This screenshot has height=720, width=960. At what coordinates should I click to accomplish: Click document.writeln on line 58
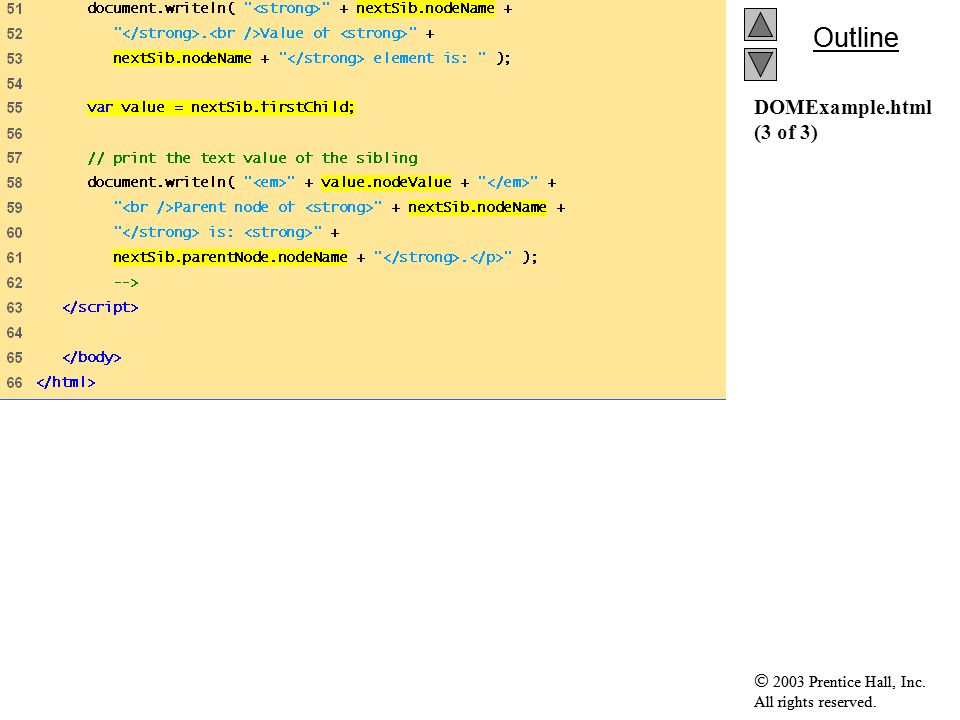[x=157, y=182]
